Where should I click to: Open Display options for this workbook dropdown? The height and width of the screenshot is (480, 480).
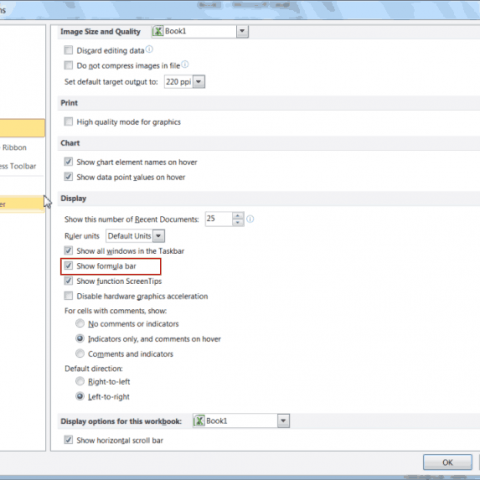[x=283, y=421]
